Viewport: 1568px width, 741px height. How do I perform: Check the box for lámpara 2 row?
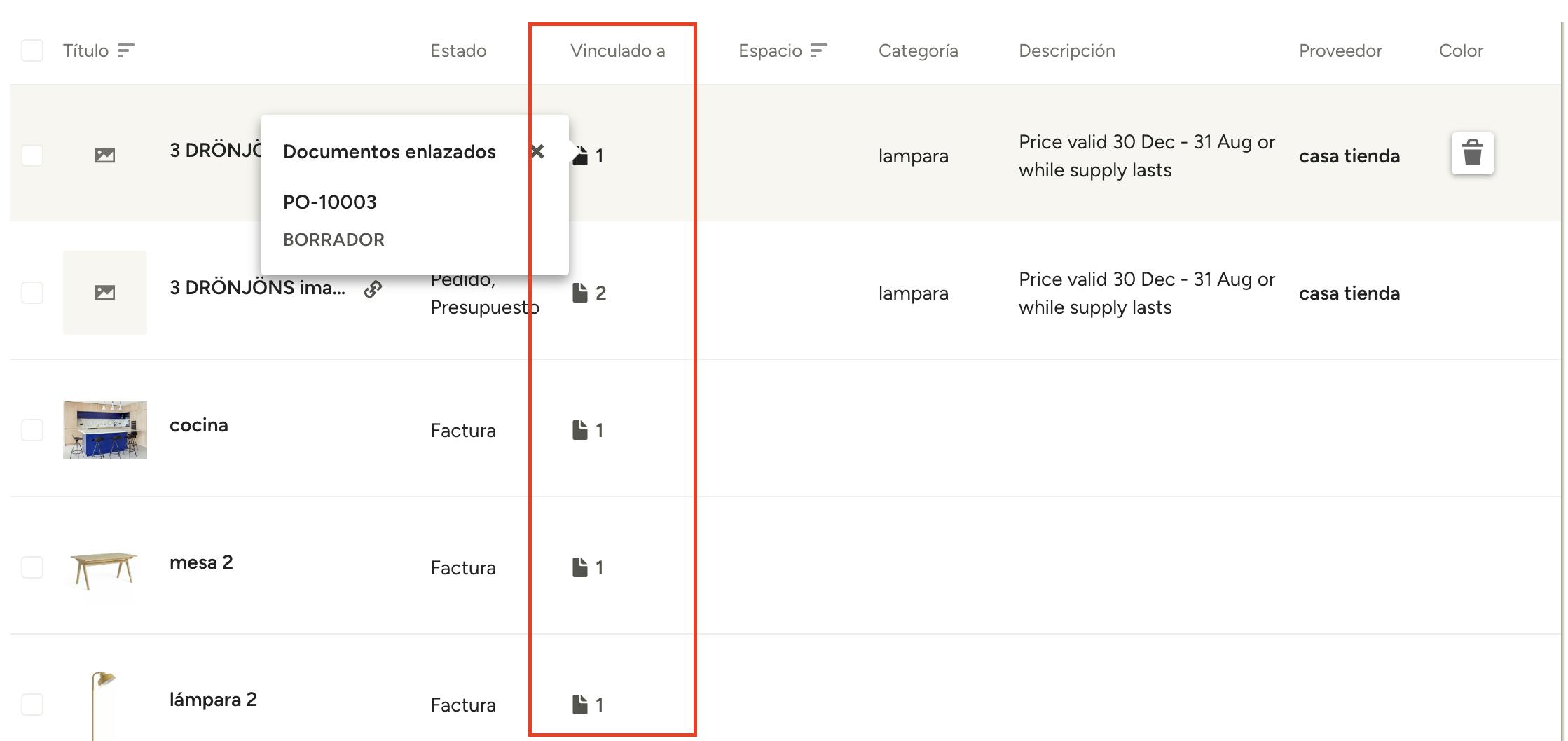pos(32,705)
